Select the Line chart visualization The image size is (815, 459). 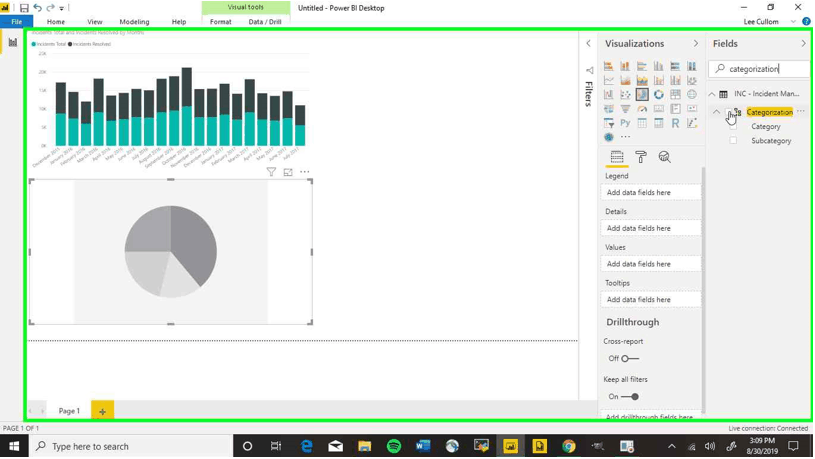(609, 81)
